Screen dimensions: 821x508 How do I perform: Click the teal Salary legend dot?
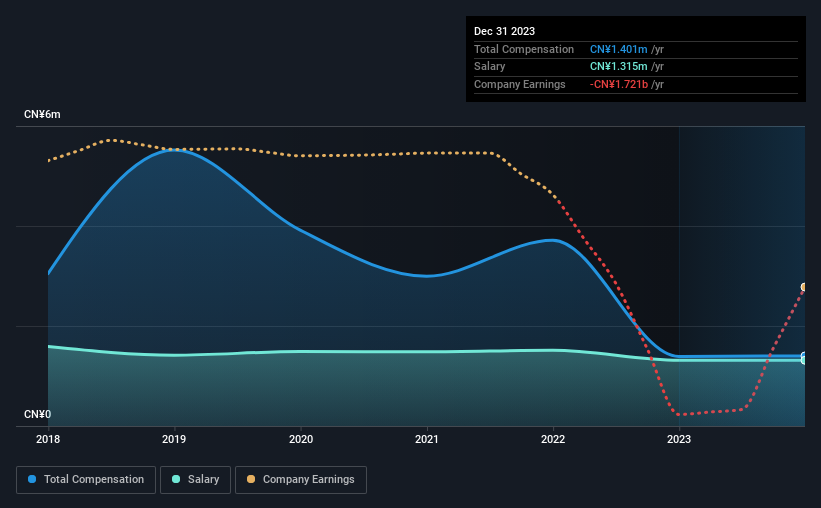click(176, 479)
